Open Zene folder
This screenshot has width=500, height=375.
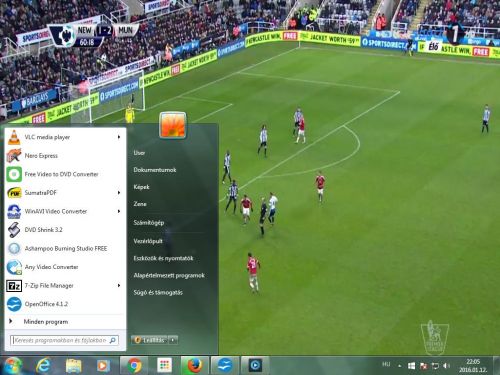click(140, 204)
